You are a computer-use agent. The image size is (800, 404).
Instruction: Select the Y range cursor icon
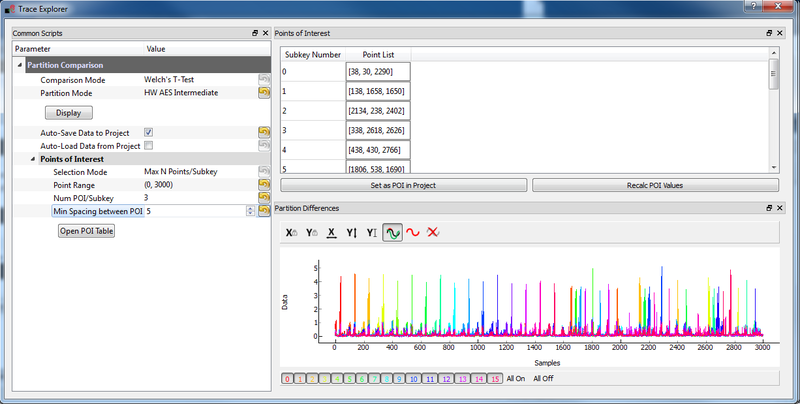[372, 233]
